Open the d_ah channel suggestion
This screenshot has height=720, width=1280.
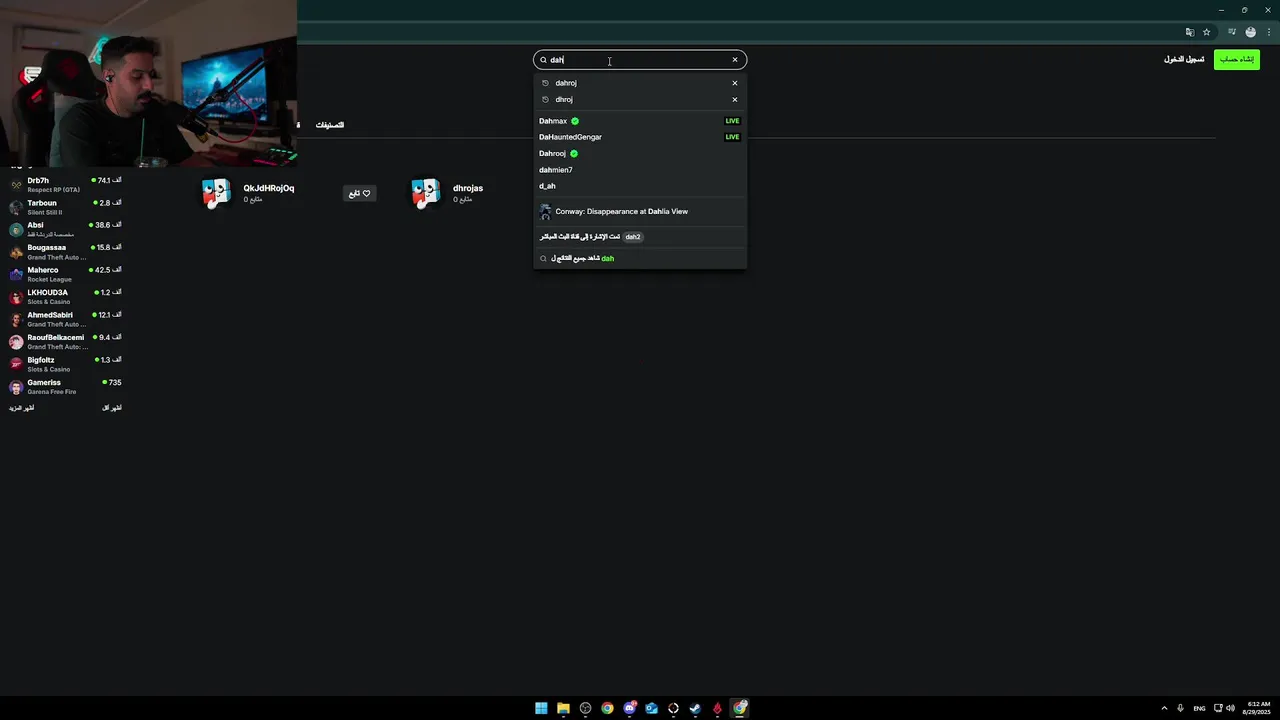[x=640, y=186]
